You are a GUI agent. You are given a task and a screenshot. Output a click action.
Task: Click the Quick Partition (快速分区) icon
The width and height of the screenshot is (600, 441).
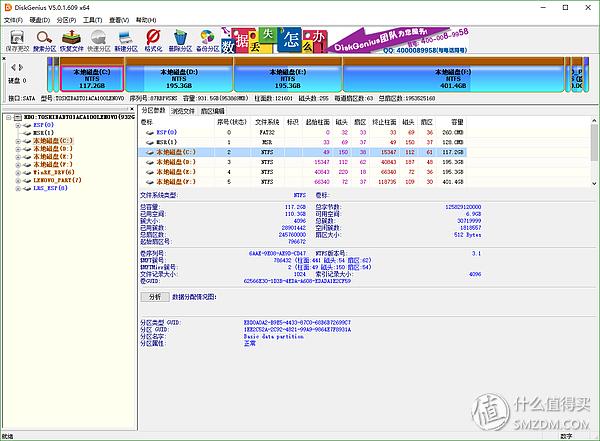pos(99,40)
